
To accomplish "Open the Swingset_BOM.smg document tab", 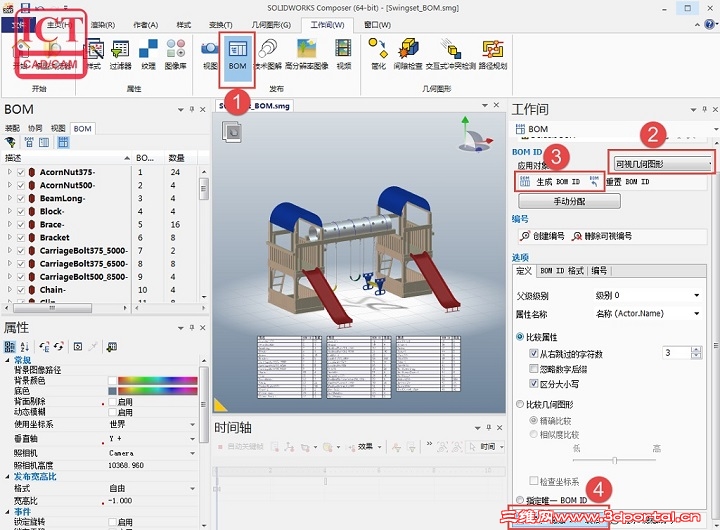I will point(254,106).
